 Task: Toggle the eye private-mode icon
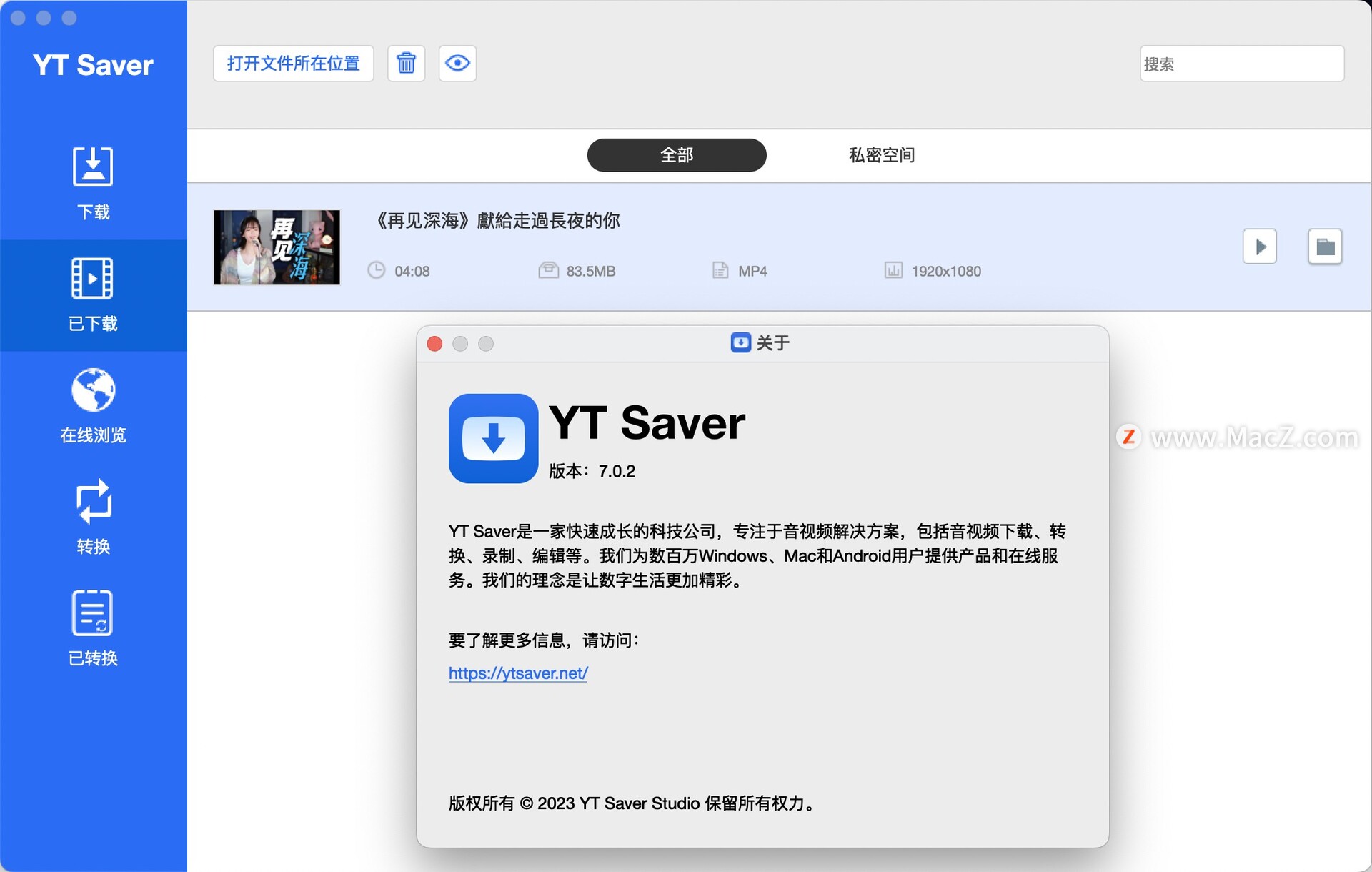457,64
